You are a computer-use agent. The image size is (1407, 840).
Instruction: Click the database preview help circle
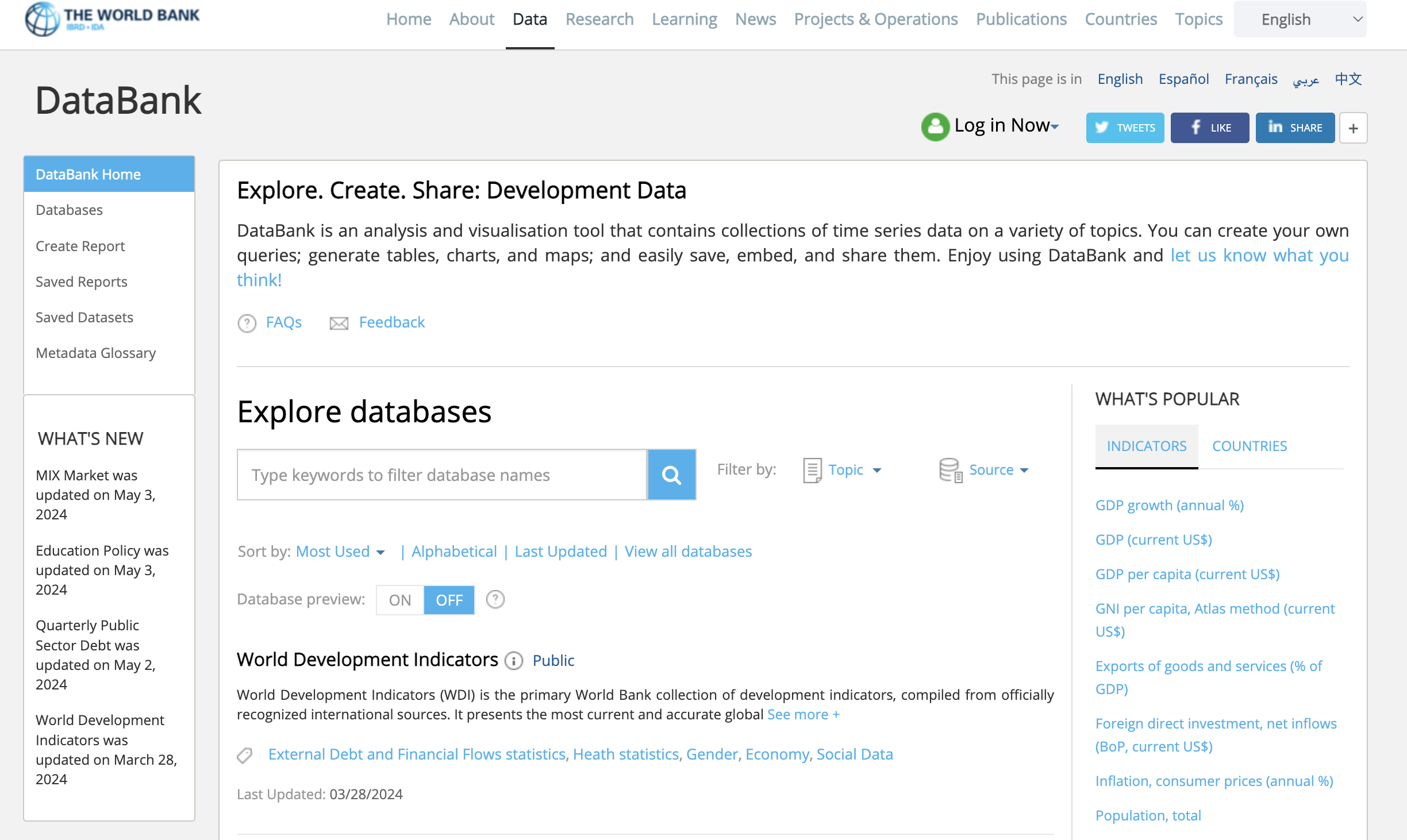pos(495,599)
